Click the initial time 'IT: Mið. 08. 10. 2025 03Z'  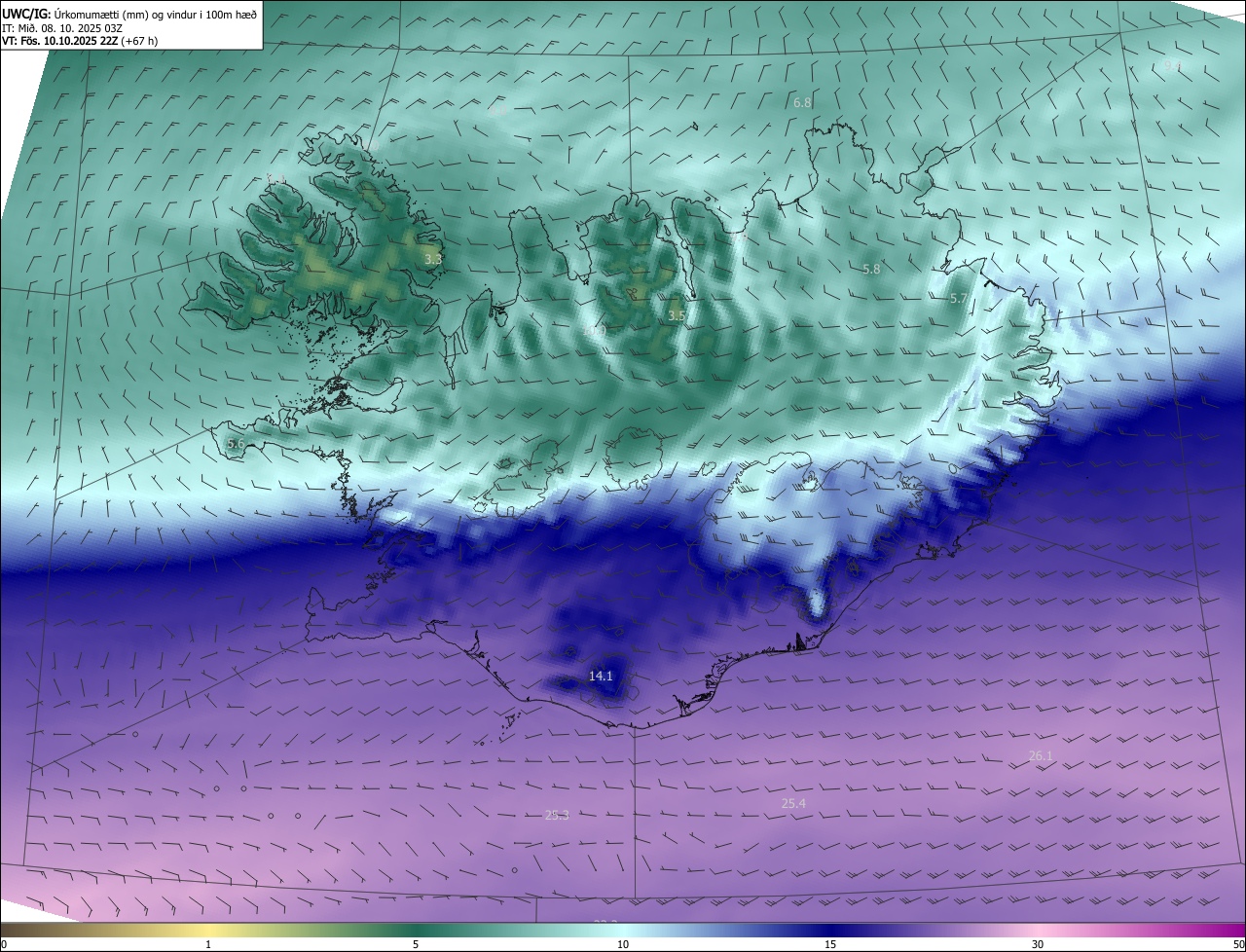click(61, 28)
